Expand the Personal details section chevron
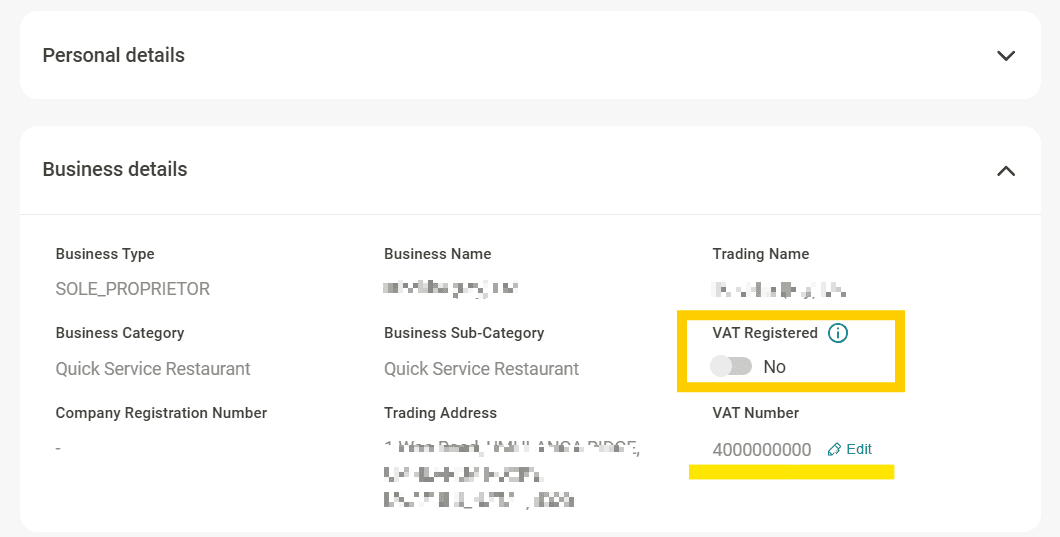1060x537 pixels. [x=1006, y=56]
